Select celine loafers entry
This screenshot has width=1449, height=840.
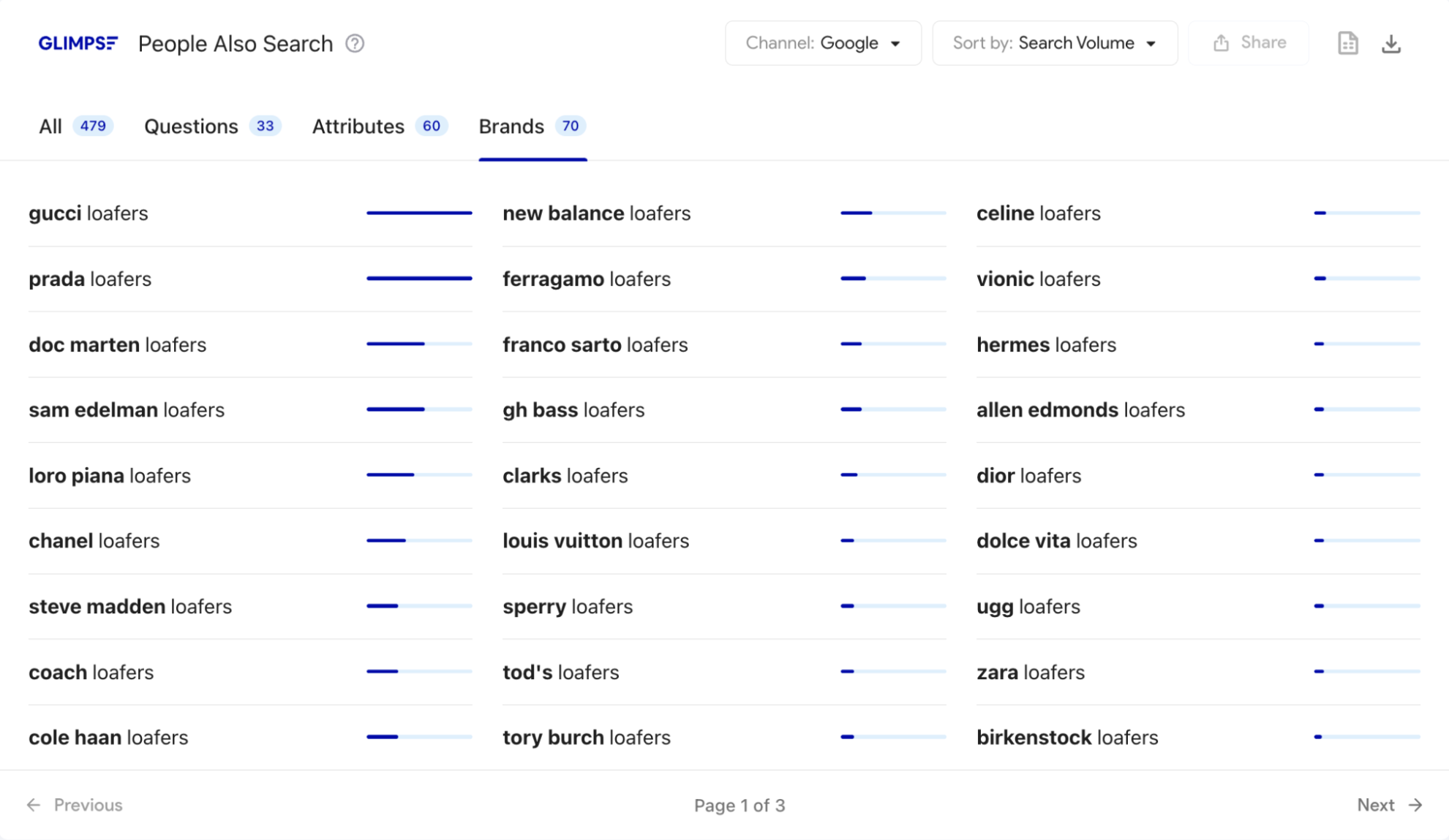[x=1198, y=213]
